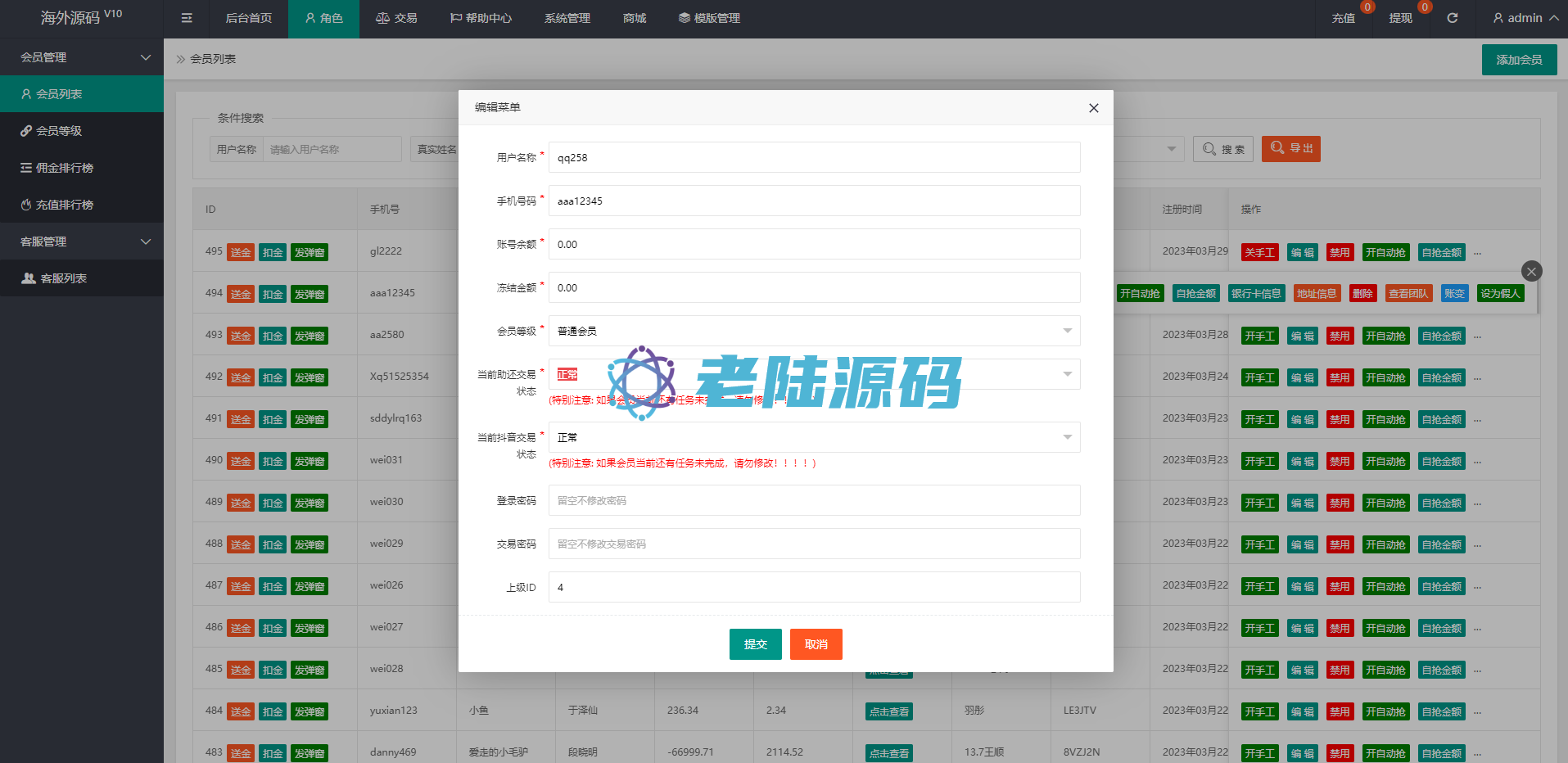This screenshot has height=763, width=1568.
Task: Open 帮助中心 top menu
Action: point(481,18)
